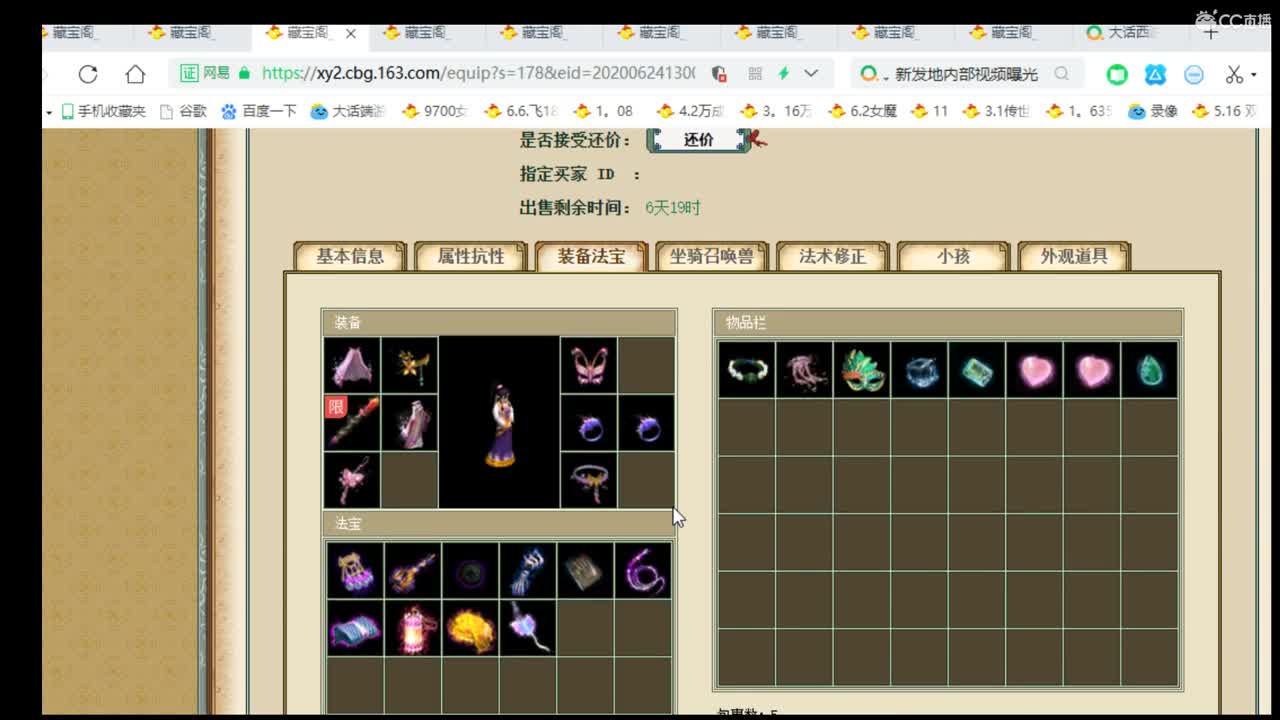Screen dimensions: 1280x720
Task: Select the purple whisk treasure icon
Action: click(528, 629)
